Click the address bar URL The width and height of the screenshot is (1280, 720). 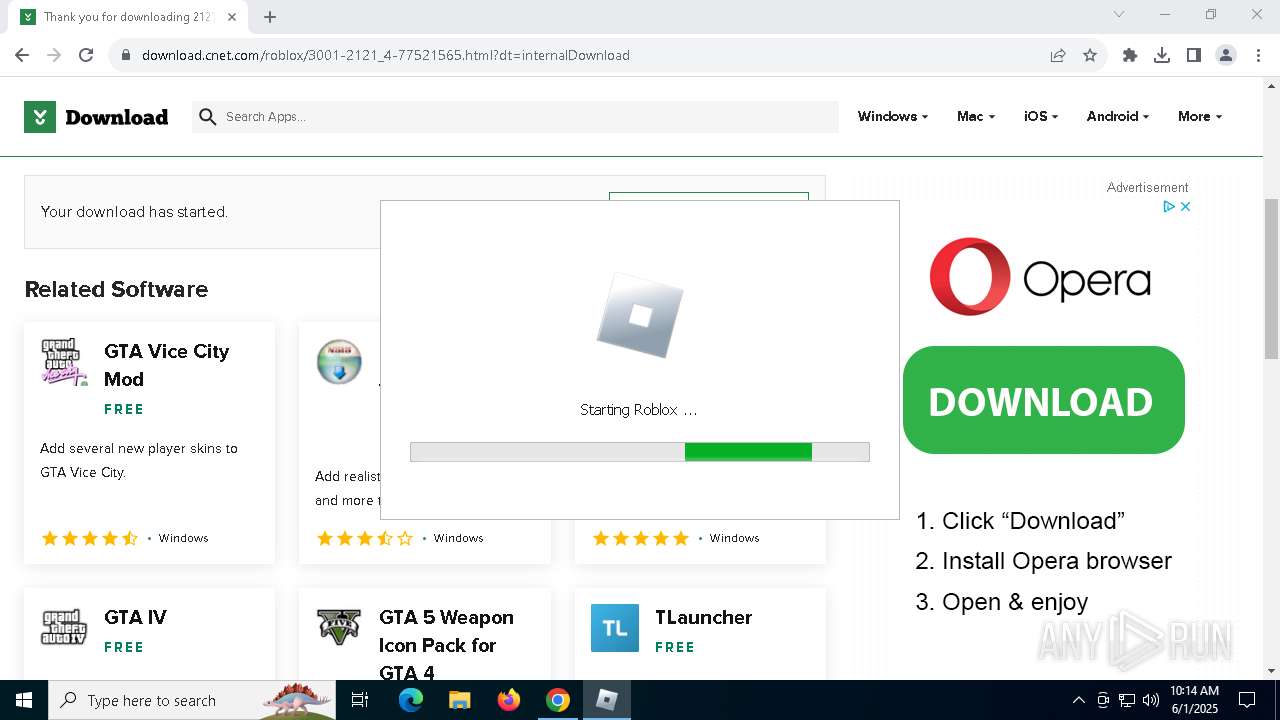[386, 55]
